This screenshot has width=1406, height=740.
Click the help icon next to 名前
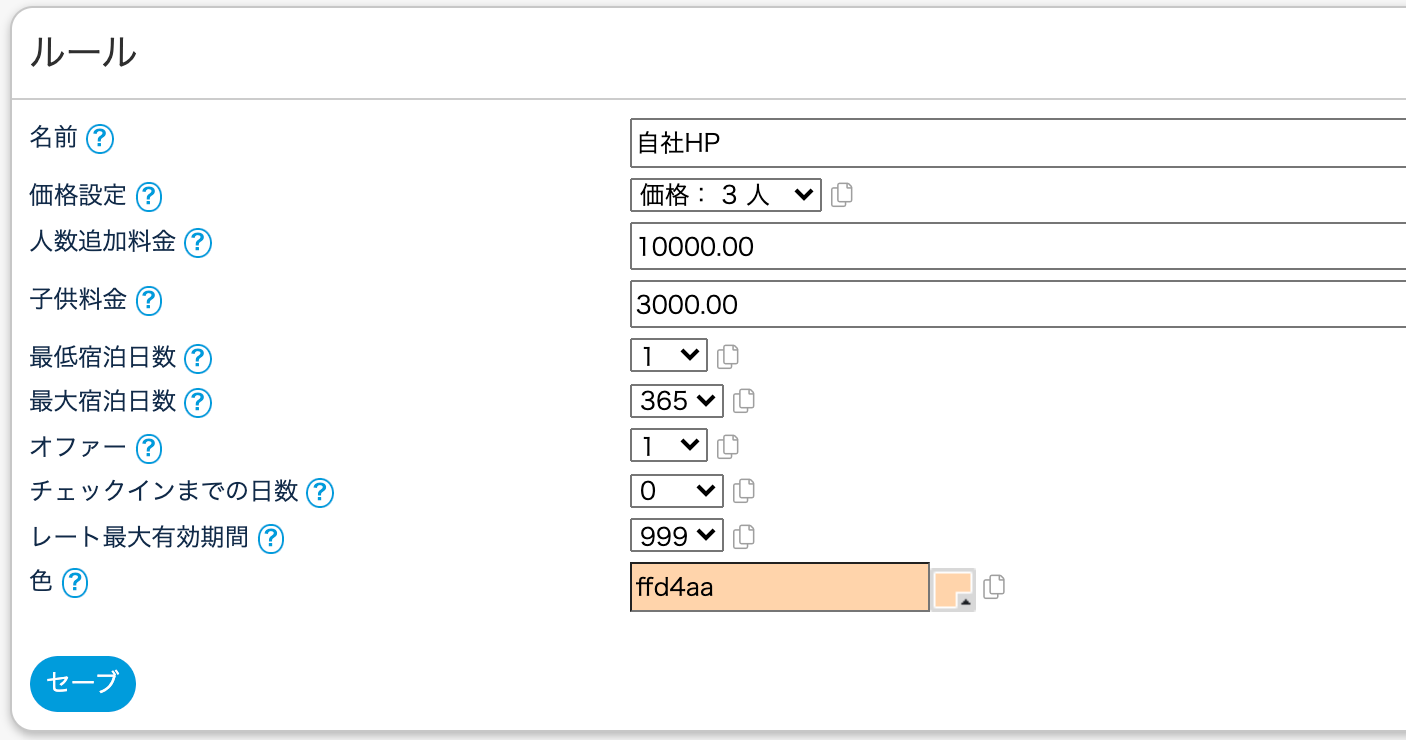[100, 139]
